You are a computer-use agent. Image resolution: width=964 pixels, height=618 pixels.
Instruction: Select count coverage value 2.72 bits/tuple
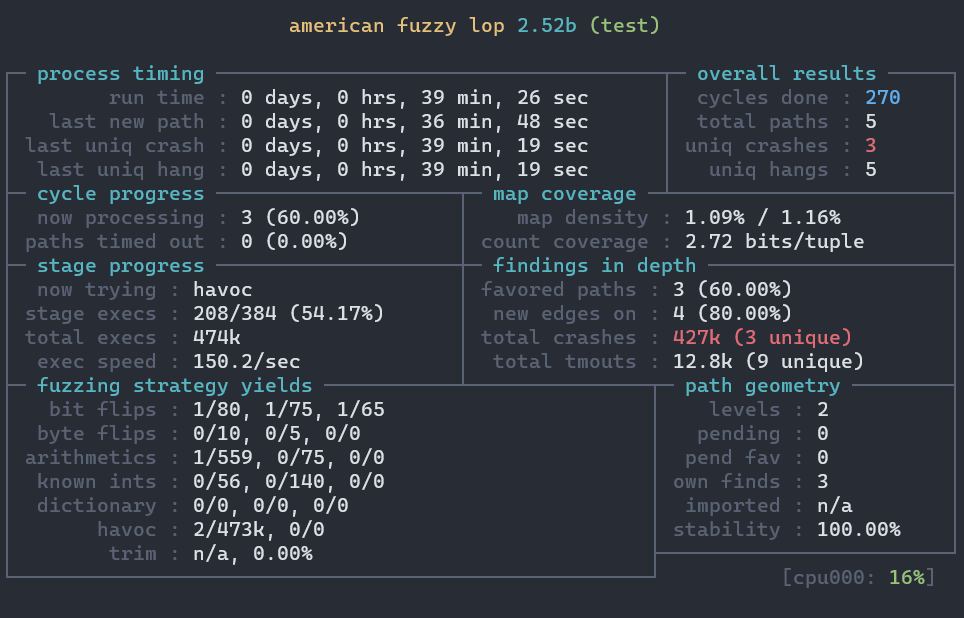tap(774, 242)
